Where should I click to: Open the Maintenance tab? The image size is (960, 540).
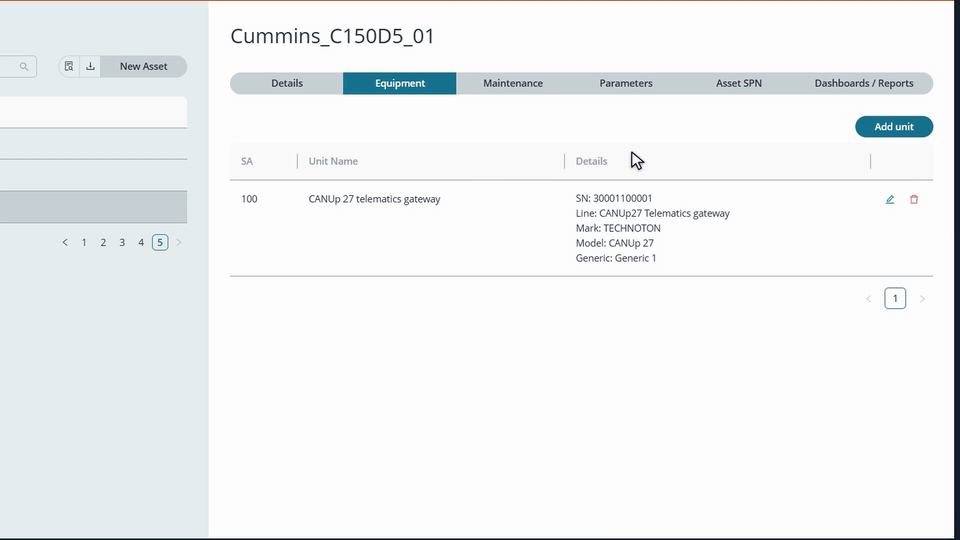tap(512, 83)
